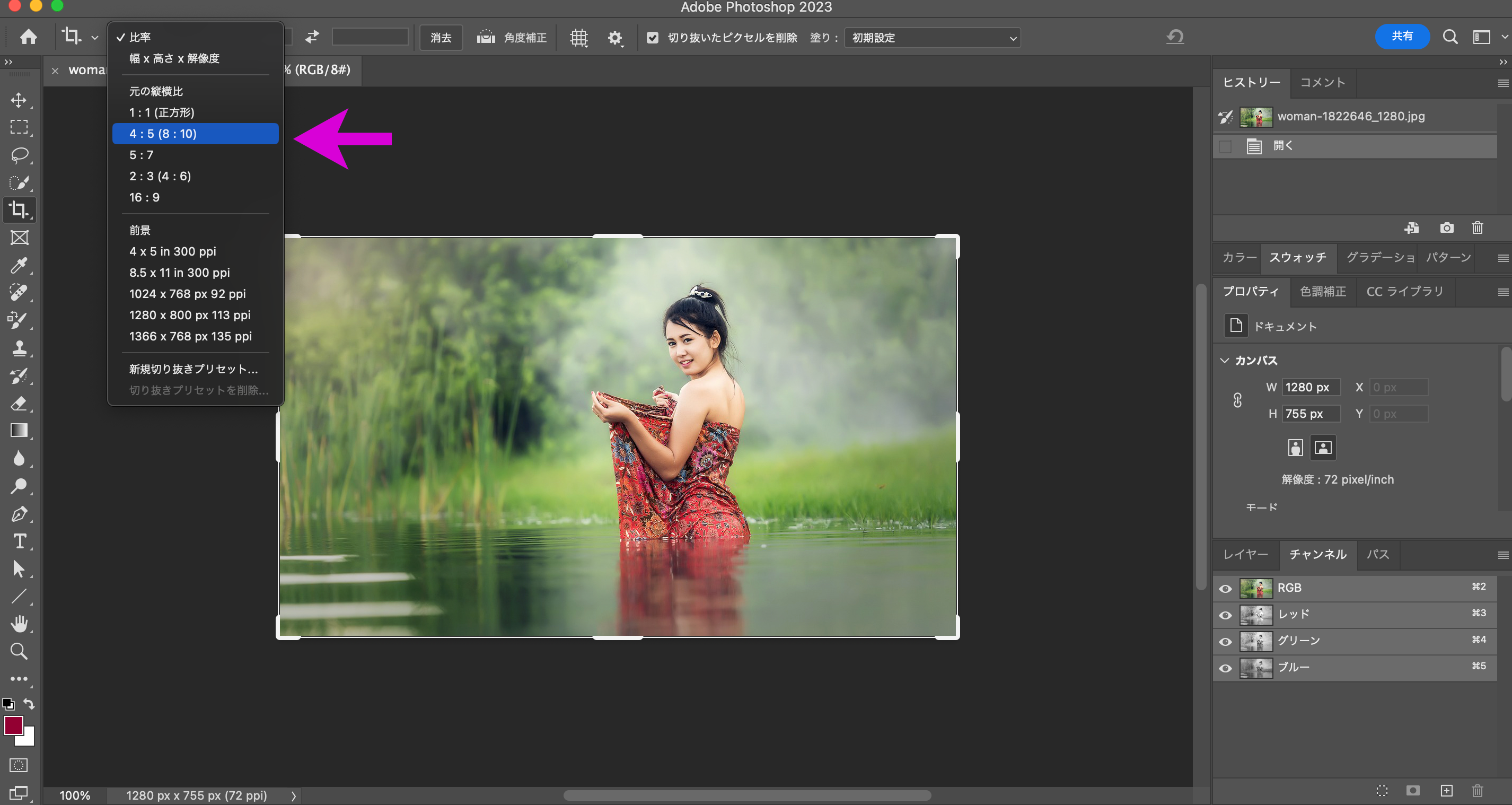Toggle visibility of the レッド channel
The width and height of the screenshot is (1512, 805).
(1225, 614)
